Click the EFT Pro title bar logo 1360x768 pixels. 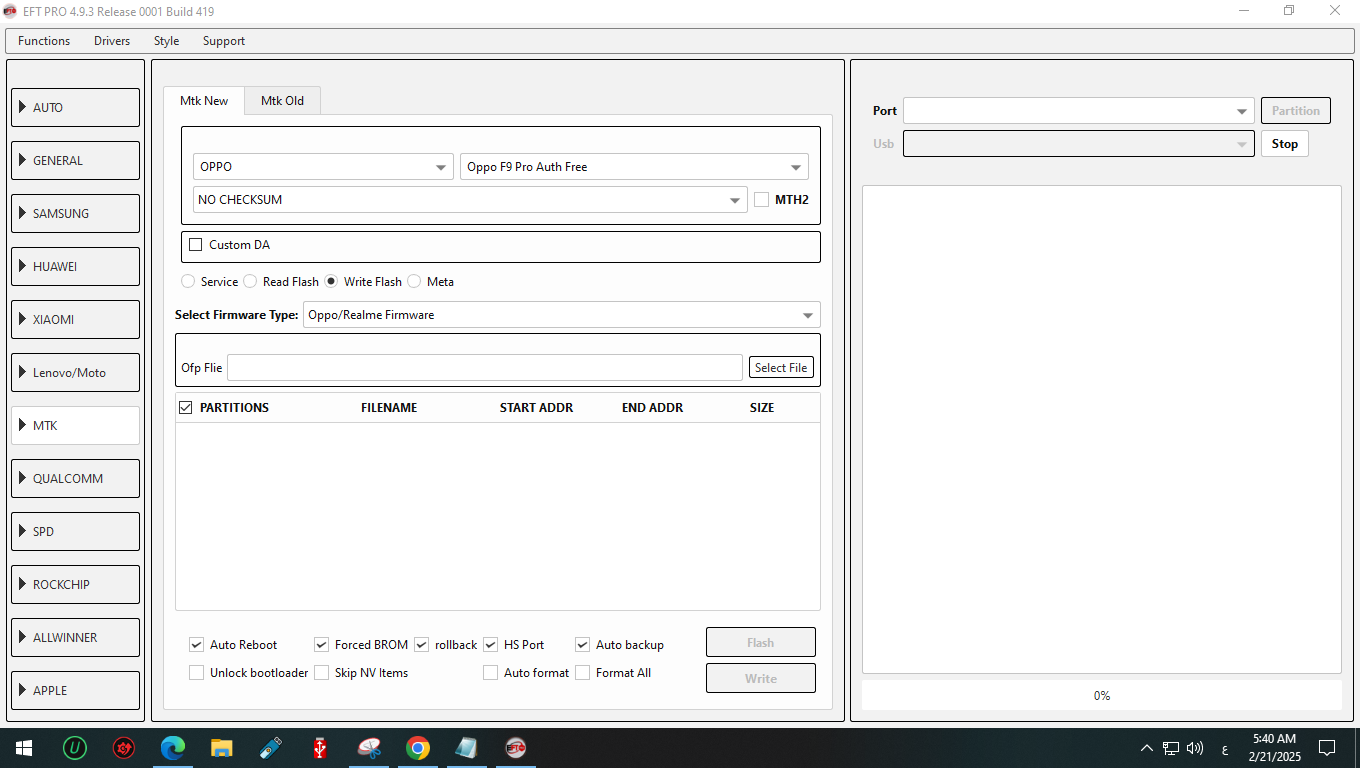[x=10, y=11]
